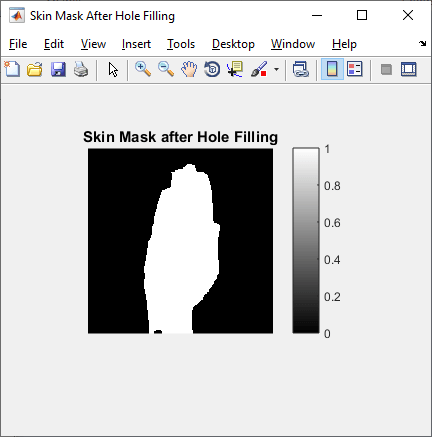Open the brush color dropdown arrow
Screen dimensions: 433x437
coord(276,69)
